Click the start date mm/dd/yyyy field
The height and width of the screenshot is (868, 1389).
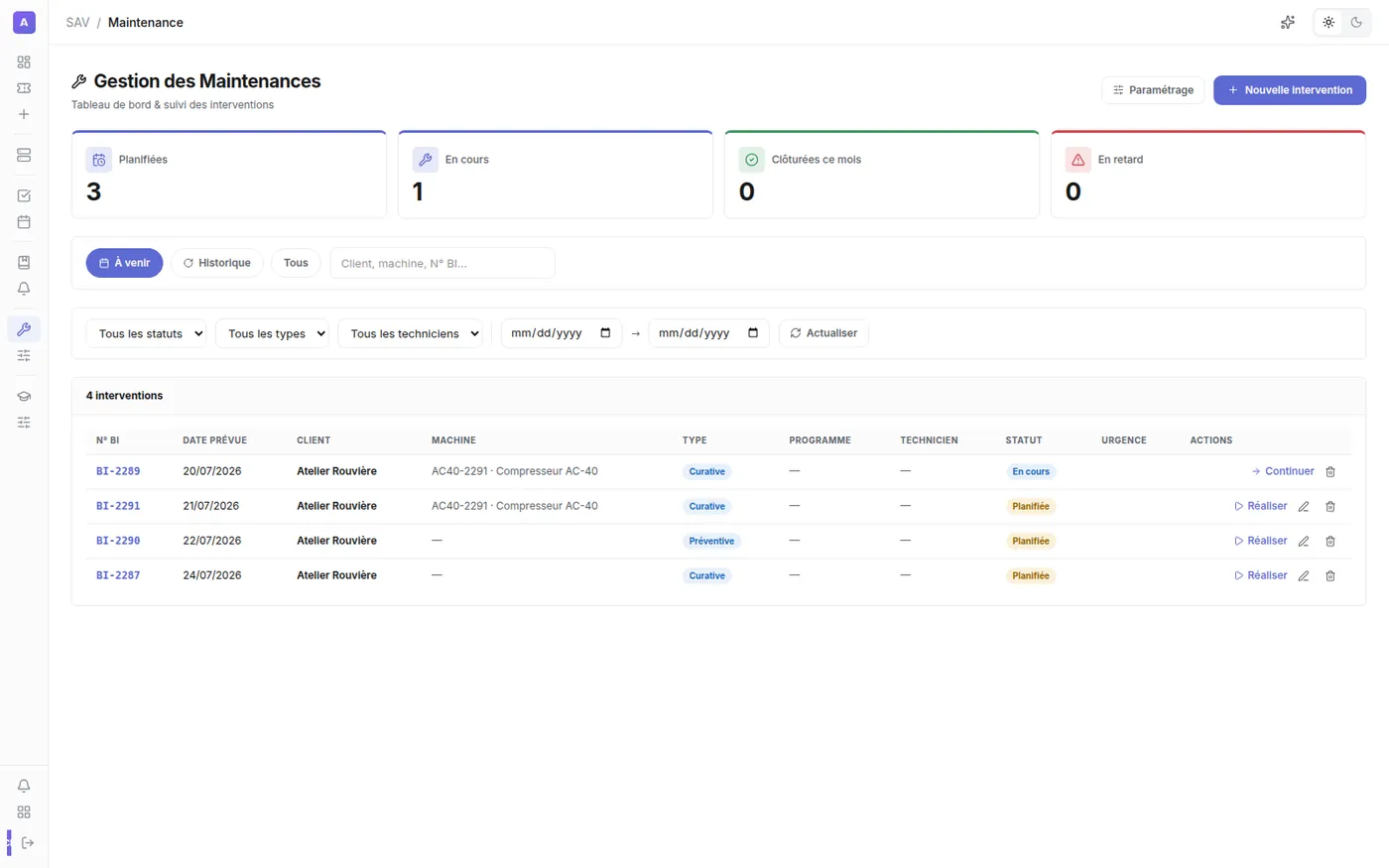pos(562,333)
